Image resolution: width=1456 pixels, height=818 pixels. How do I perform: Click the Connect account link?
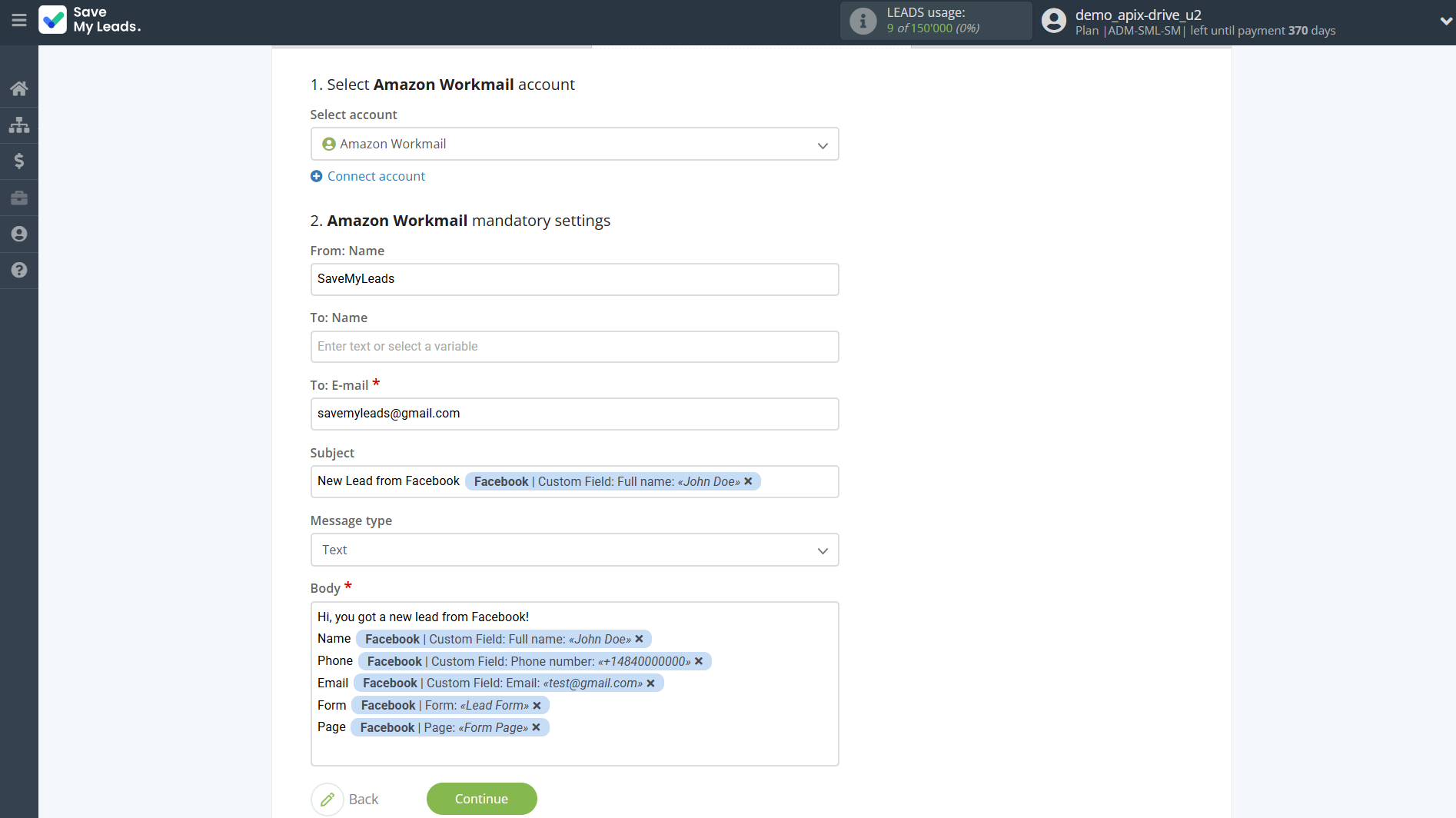[x=376, y=176]
